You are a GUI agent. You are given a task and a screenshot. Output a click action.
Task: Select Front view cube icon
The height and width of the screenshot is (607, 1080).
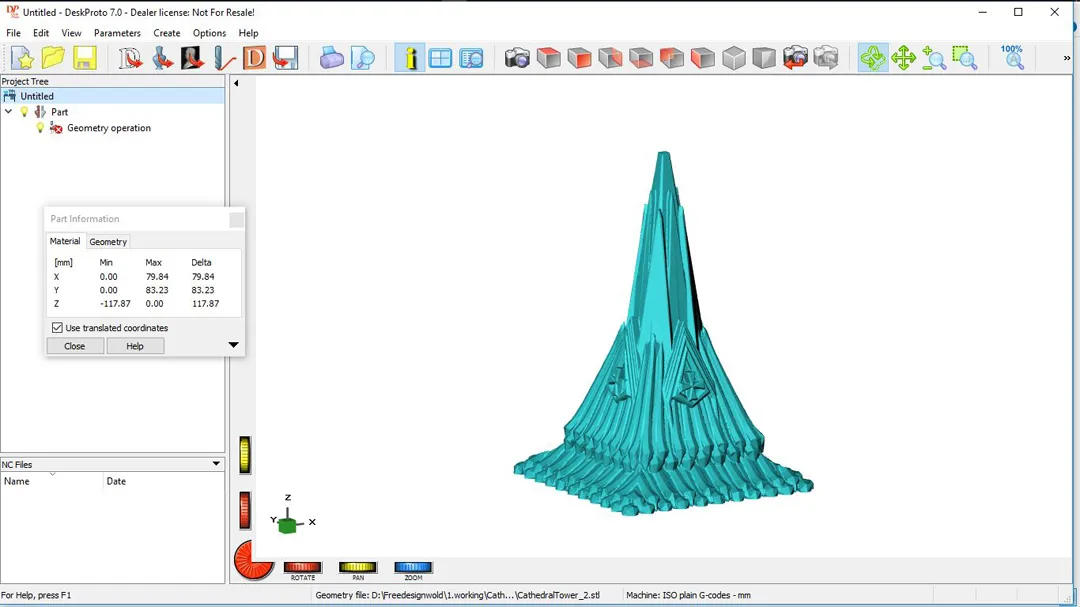pos(579,58)
